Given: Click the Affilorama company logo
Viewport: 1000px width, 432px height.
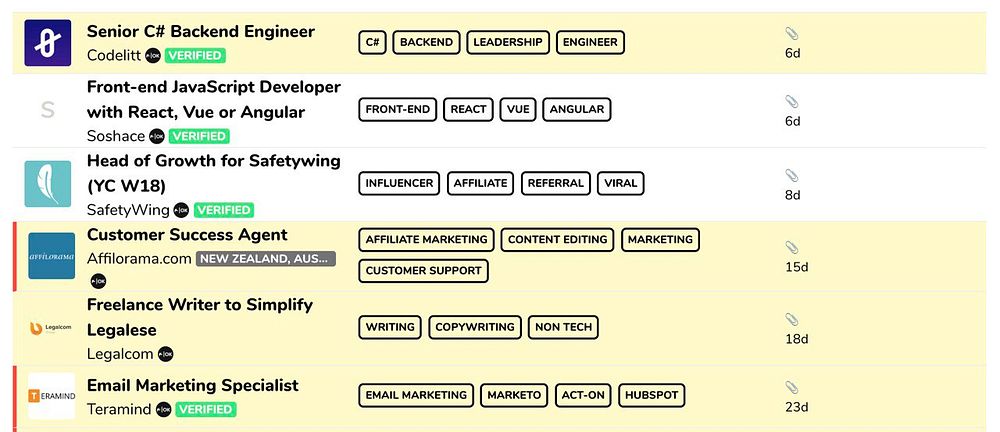Looking at the screenshot, I should click(x=51, y=256).
